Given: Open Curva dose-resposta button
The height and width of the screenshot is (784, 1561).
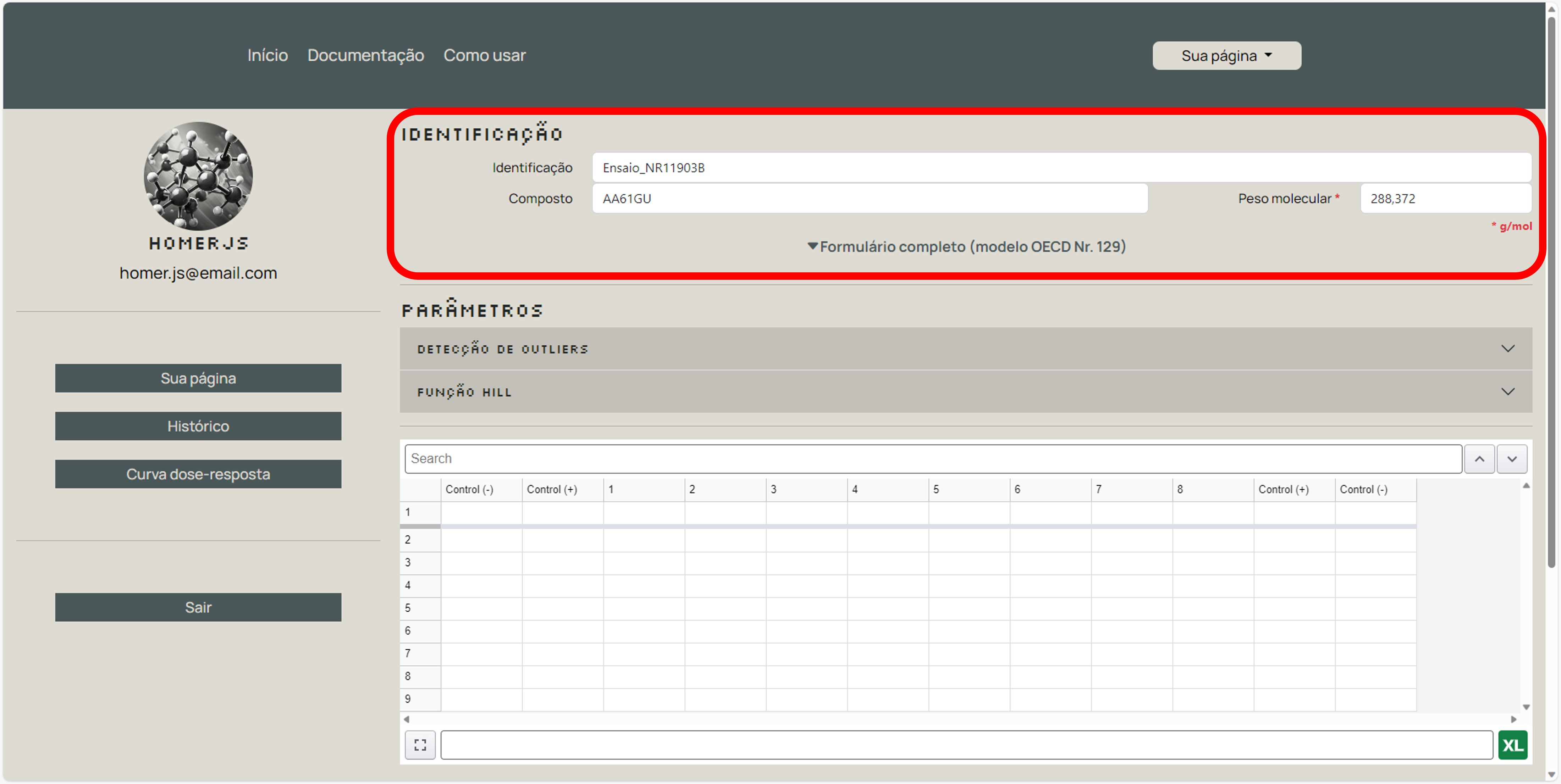Looking at the screenshot, I should pos(198,474).
